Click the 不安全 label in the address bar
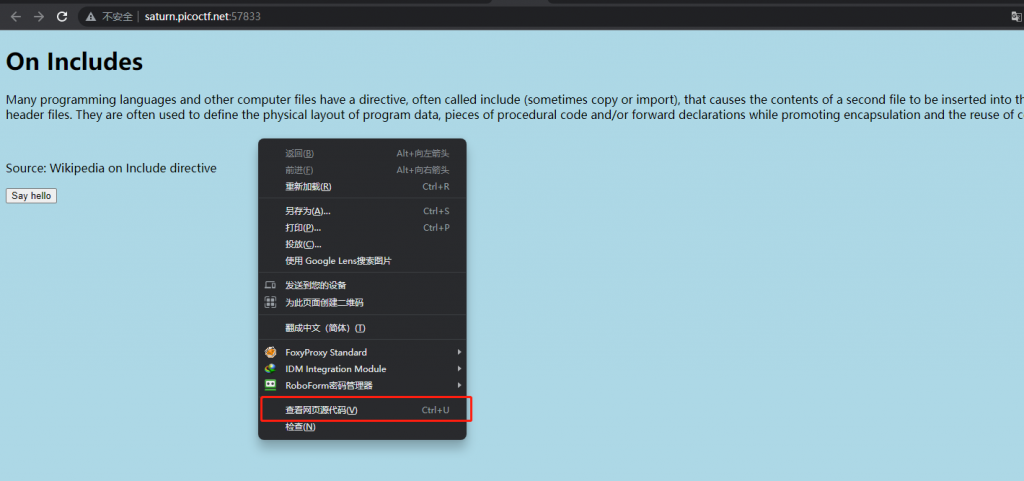This screenshot has width=1024, height=481. pos(118,17)
